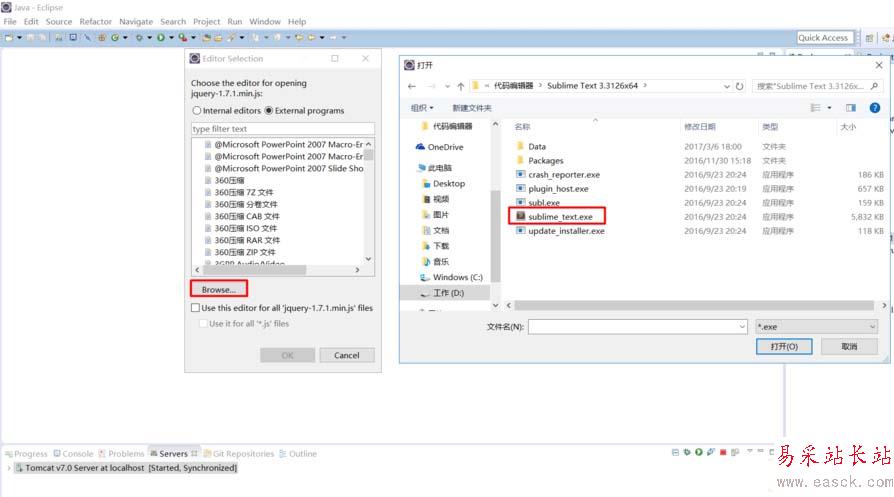Viewport: 894px width, 497px height.
Task: Click the Open Perspective icon beside Quick Access
Action: click(x=869, y=38)
